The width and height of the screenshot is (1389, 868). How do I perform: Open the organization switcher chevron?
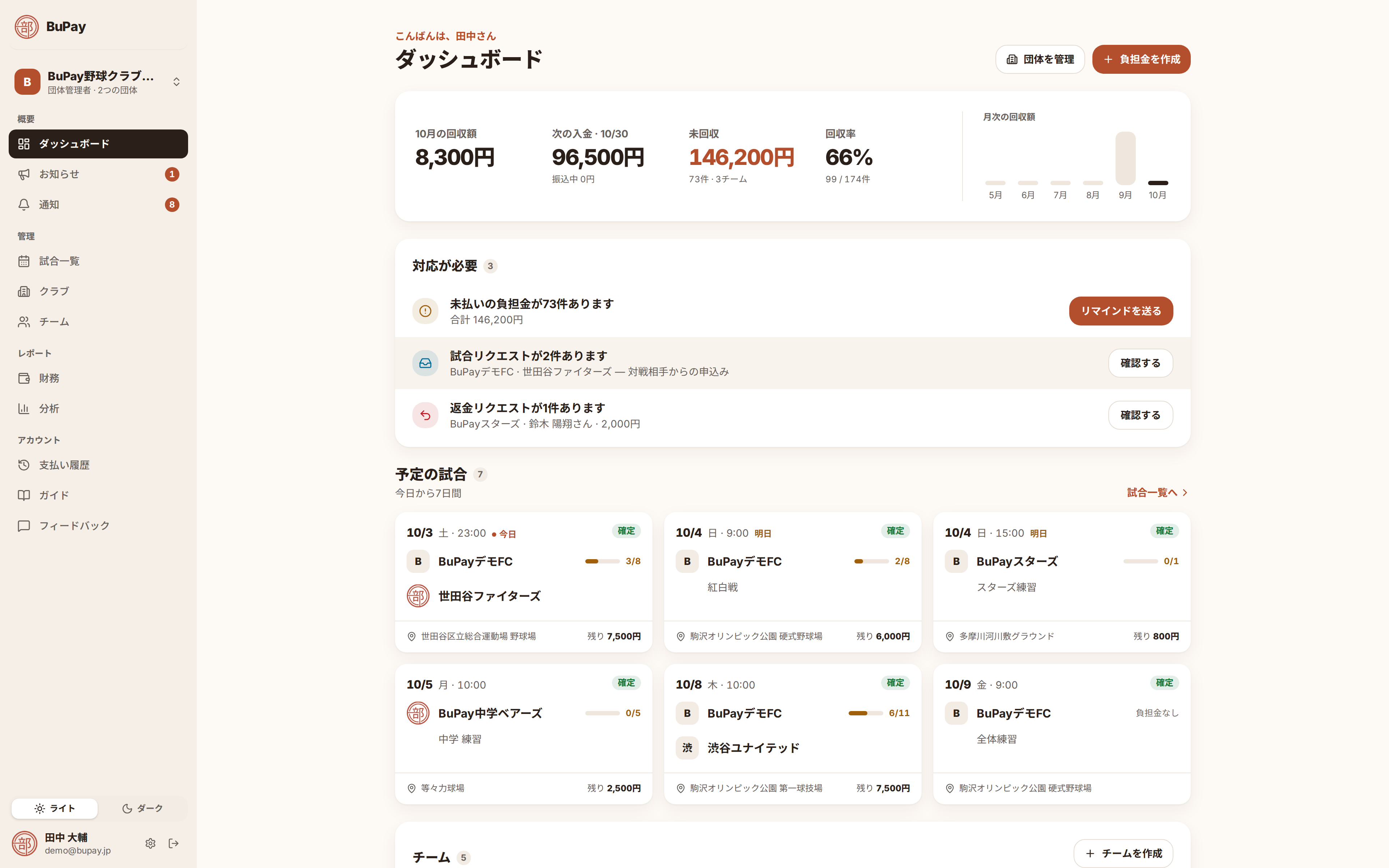176,82
